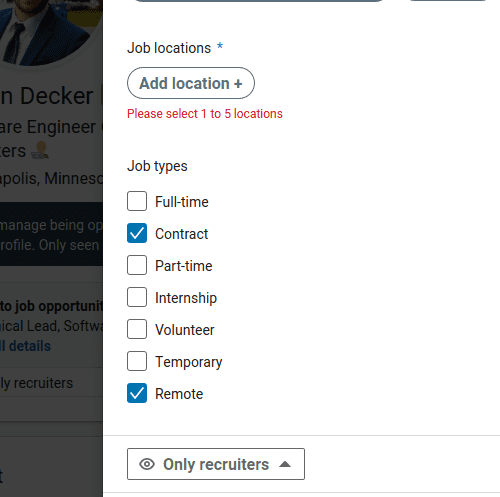Image resolution: width=500 pixels, height=497 pixels.
Task: Click the eye icon beside Only recruiters
Action: 147,464
